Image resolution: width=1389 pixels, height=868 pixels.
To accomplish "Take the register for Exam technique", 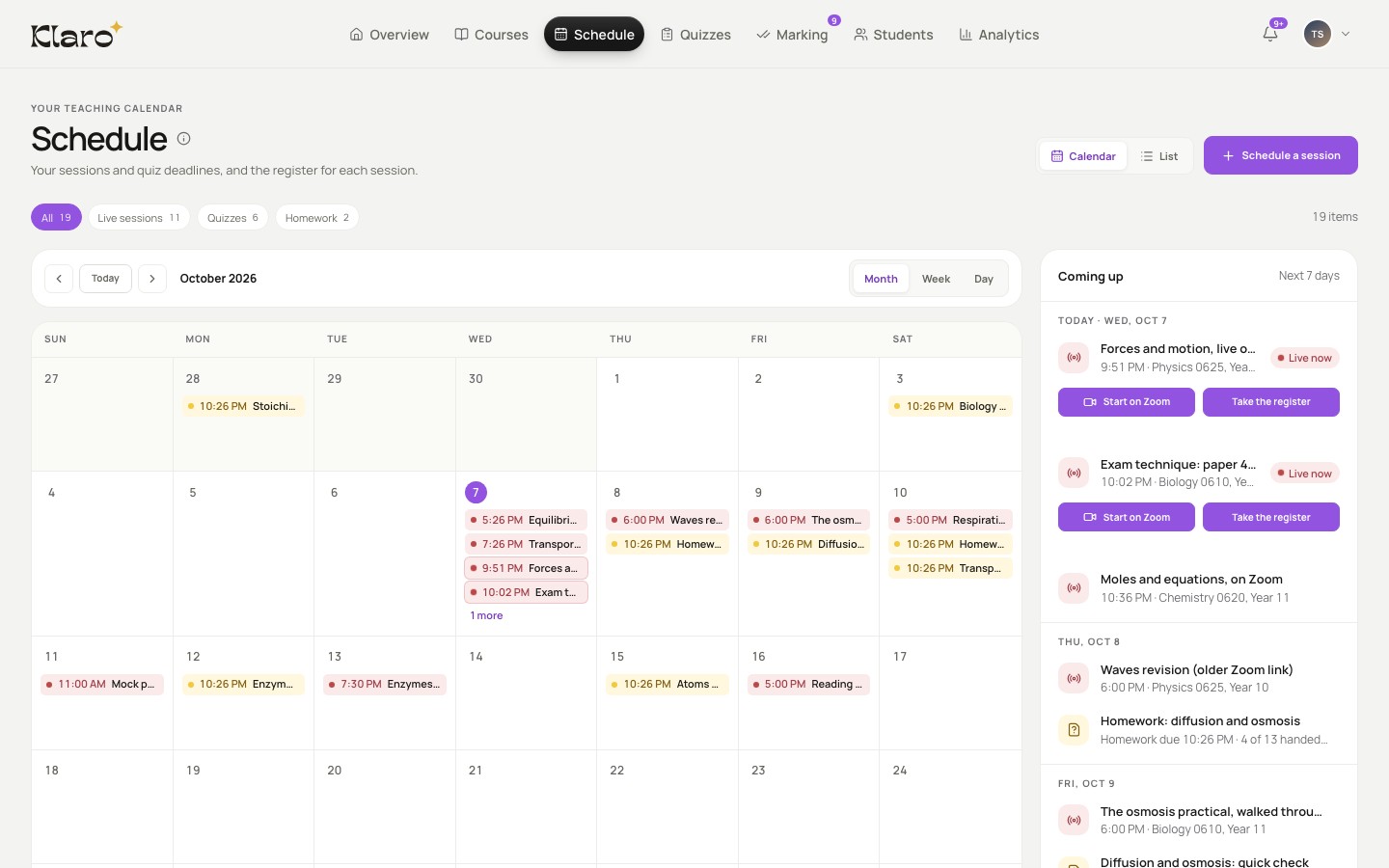I will click(1271, 517).
